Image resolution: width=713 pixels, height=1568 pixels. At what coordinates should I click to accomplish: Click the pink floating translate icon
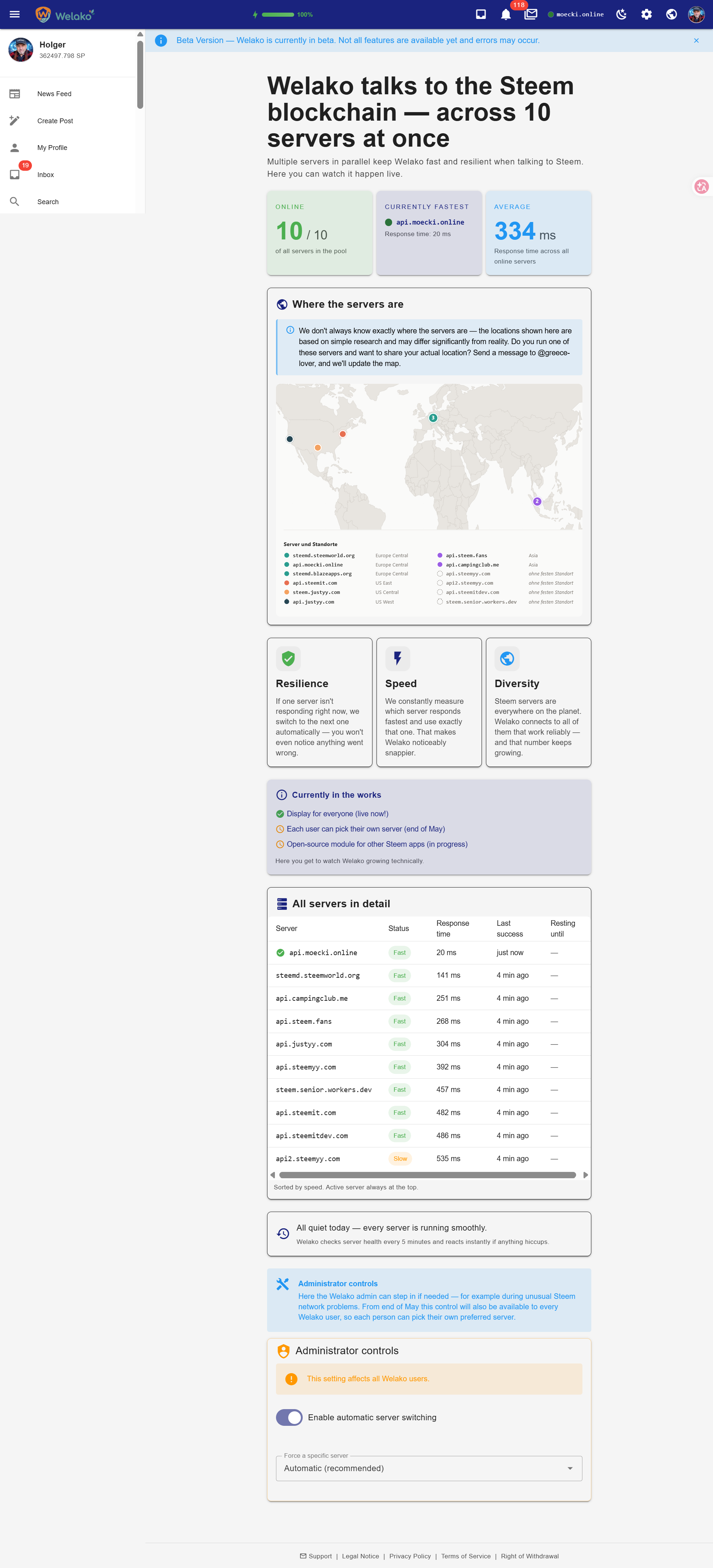pos(701,187)
